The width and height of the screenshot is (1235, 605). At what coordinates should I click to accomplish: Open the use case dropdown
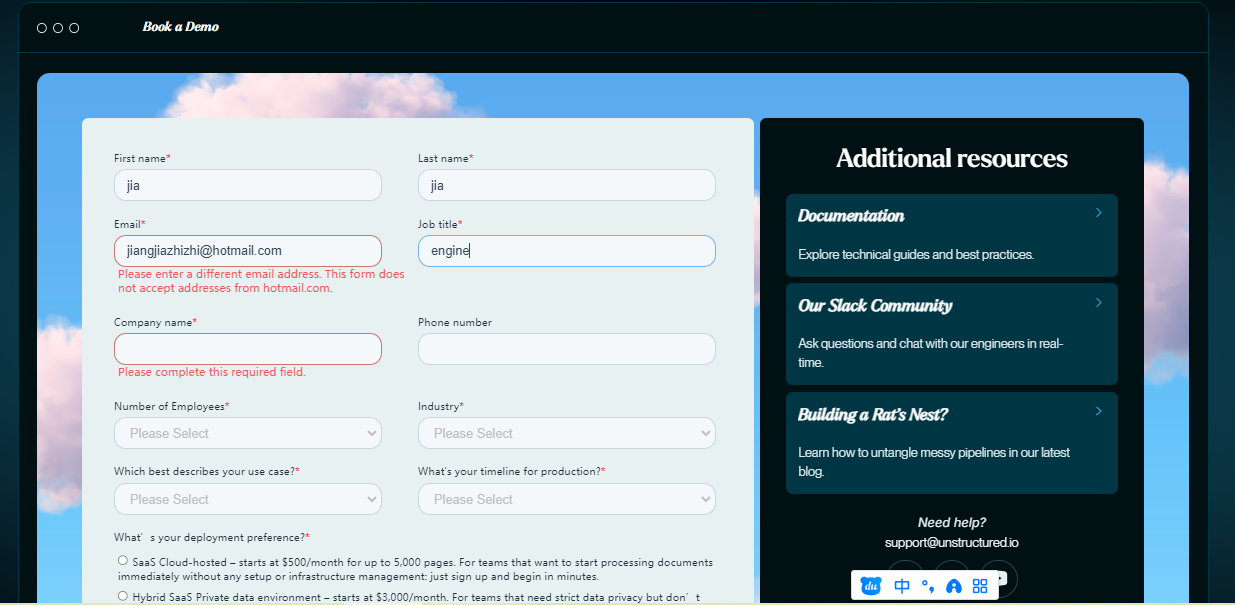click(x=248, y=499)
